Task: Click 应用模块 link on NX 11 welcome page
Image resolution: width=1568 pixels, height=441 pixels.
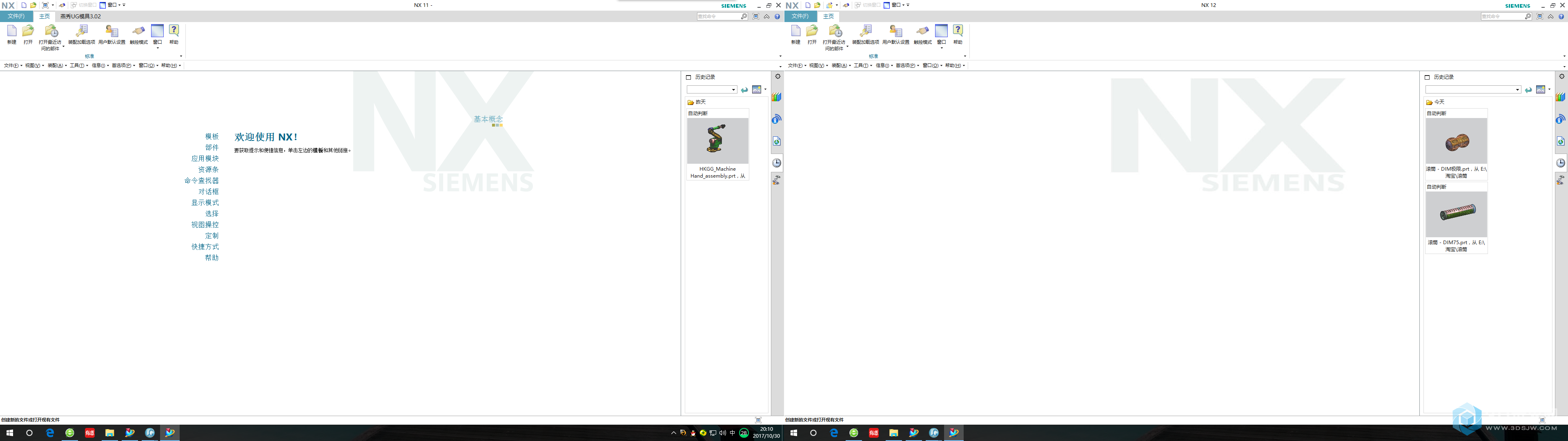Action: 205,159
